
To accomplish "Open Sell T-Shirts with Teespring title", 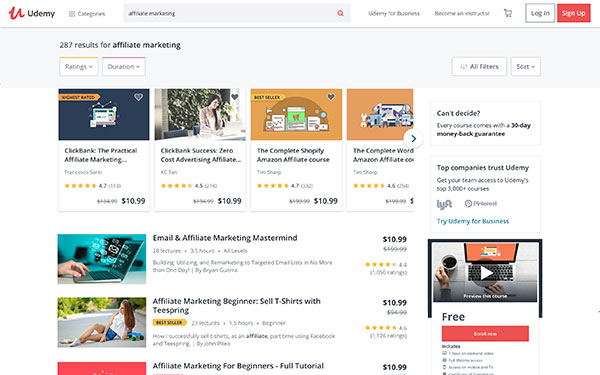I will coord(236,305).
